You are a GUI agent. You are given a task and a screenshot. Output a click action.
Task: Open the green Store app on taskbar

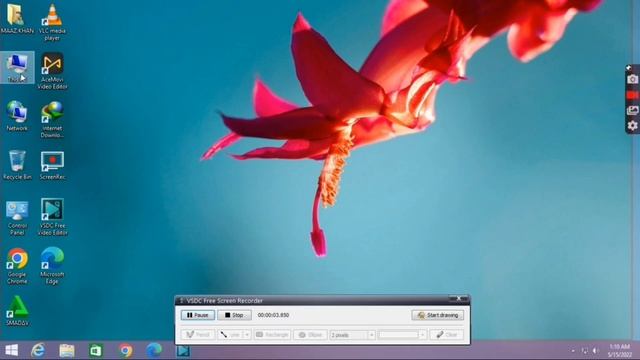[x=96, y=350]
